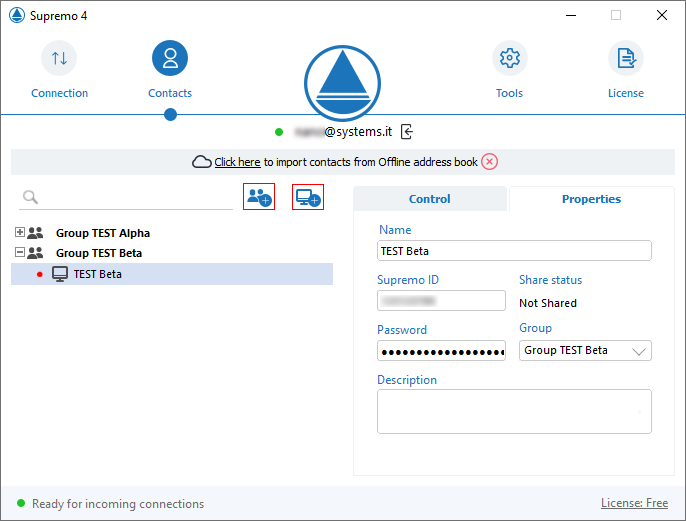Image resolution: width=686 pixels, height=521 pixels.
Task: Close the Supremo window
Action: (x=662, y=15)
